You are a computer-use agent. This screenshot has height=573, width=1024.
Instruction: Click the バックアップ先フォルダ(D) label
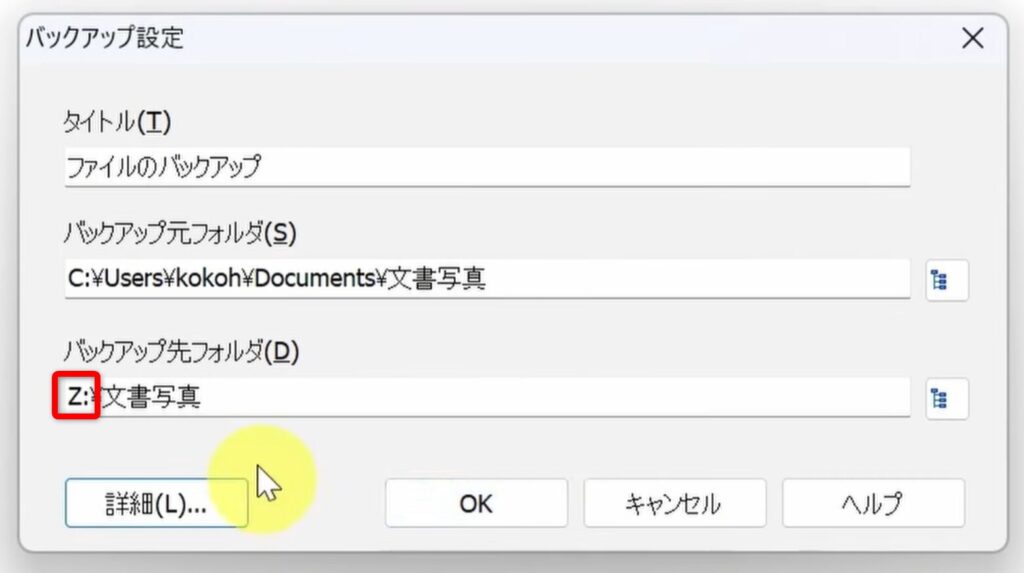click(x=180, y=351)
